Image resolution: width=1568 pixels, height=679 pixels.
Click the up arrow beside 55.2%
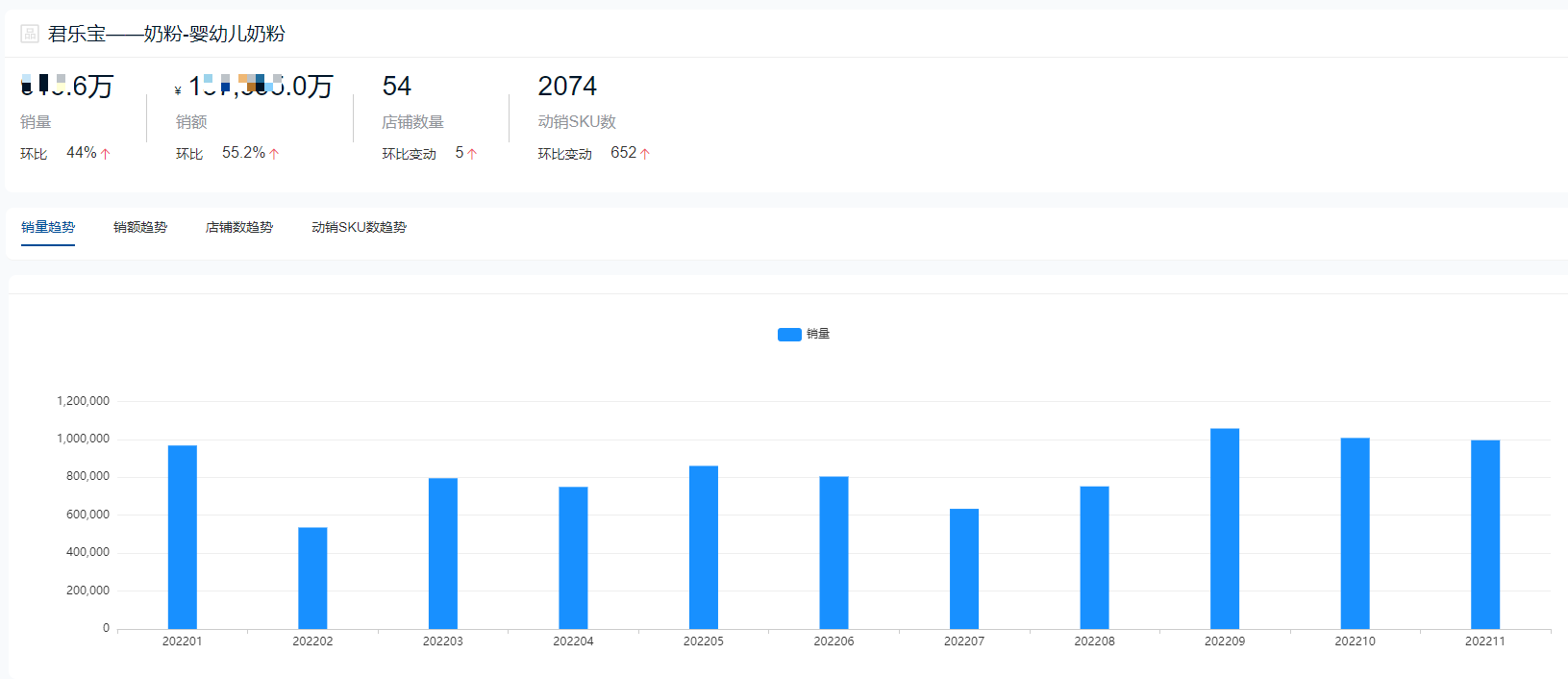[x=274, y=154]
